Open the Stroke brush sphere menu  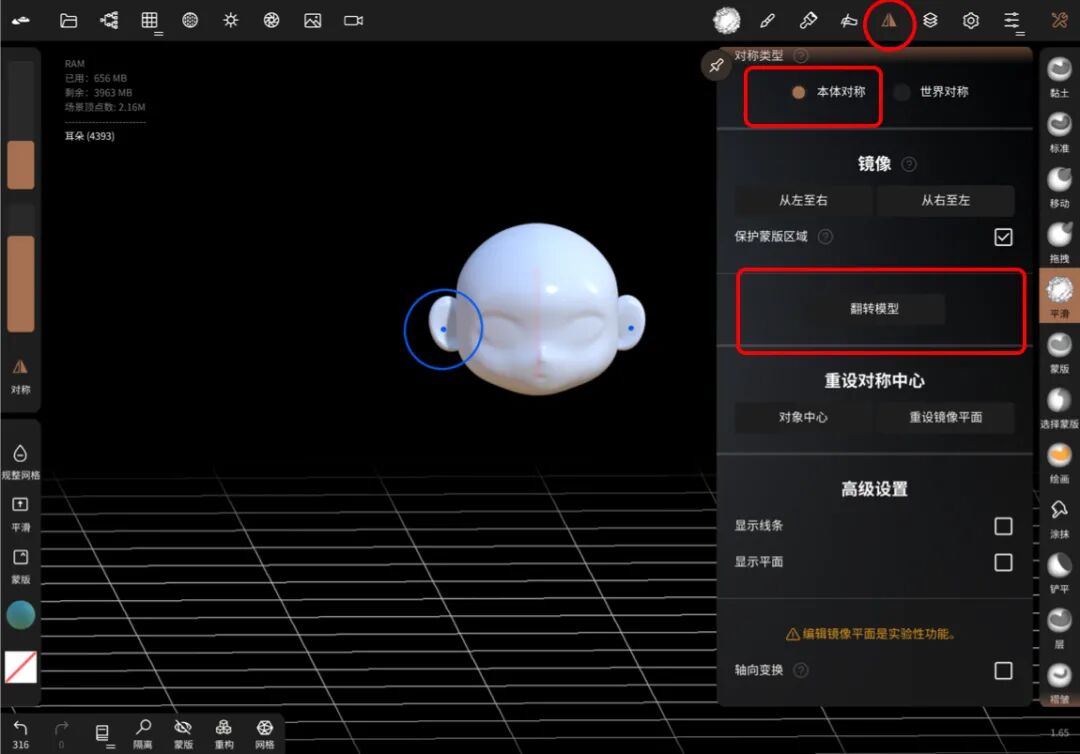726,21
